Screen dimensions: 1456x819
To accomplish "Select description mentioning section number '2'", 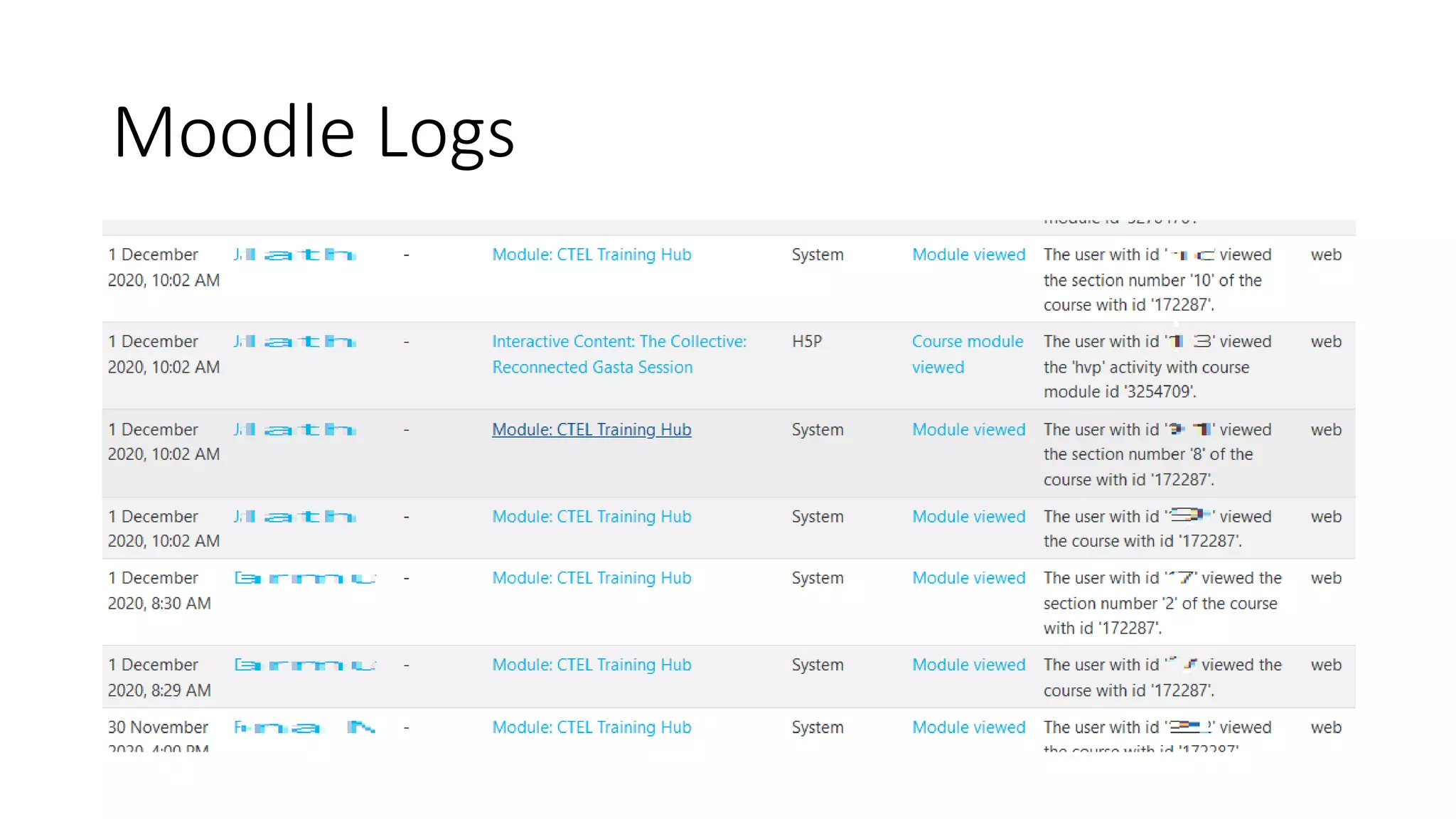I will click(x=1162, y=603).
